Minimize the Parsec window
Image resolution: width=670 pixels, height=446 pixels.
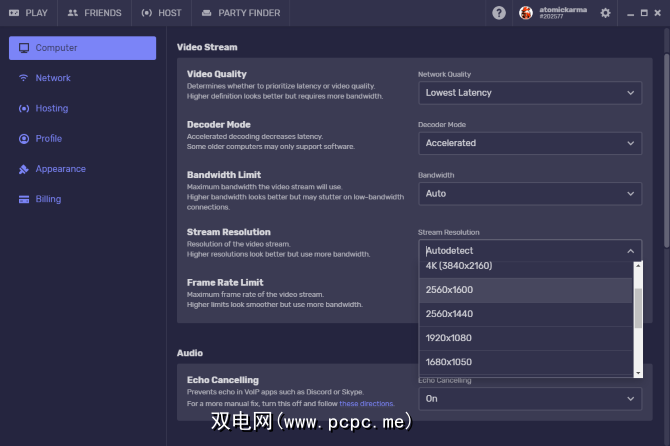click(x=630, y=13)
